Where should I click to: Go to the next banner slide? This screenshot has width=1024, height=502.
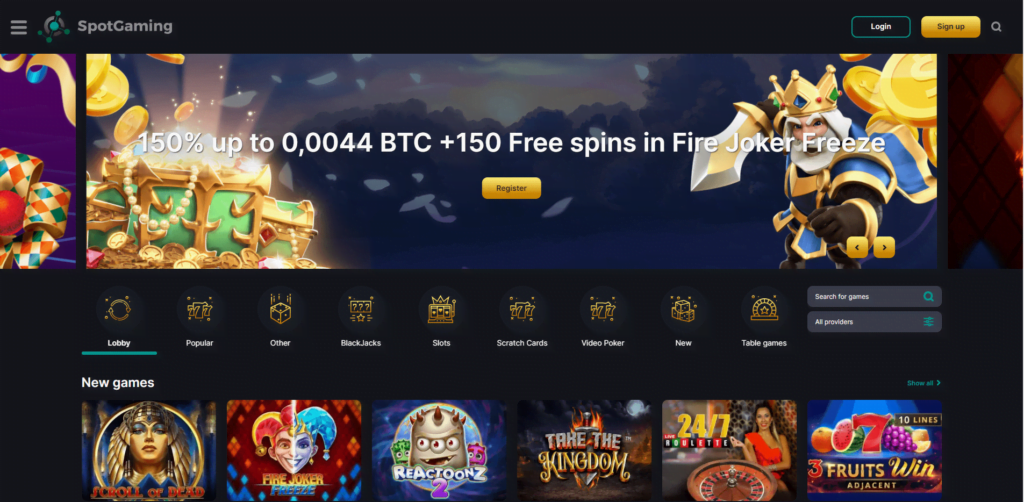(x=884, y=247)
